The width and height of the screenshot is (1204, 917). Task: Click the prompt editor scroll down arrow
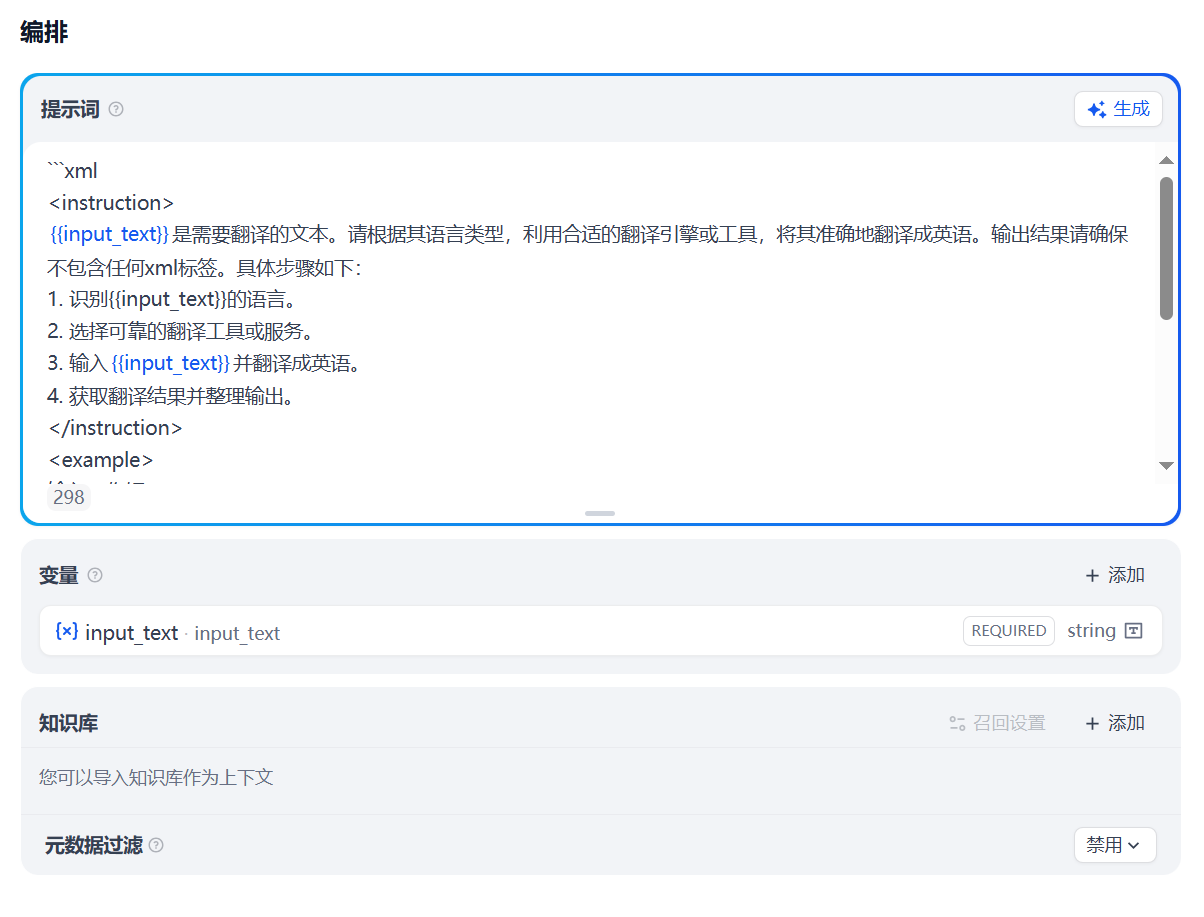tap(1166, 466)
